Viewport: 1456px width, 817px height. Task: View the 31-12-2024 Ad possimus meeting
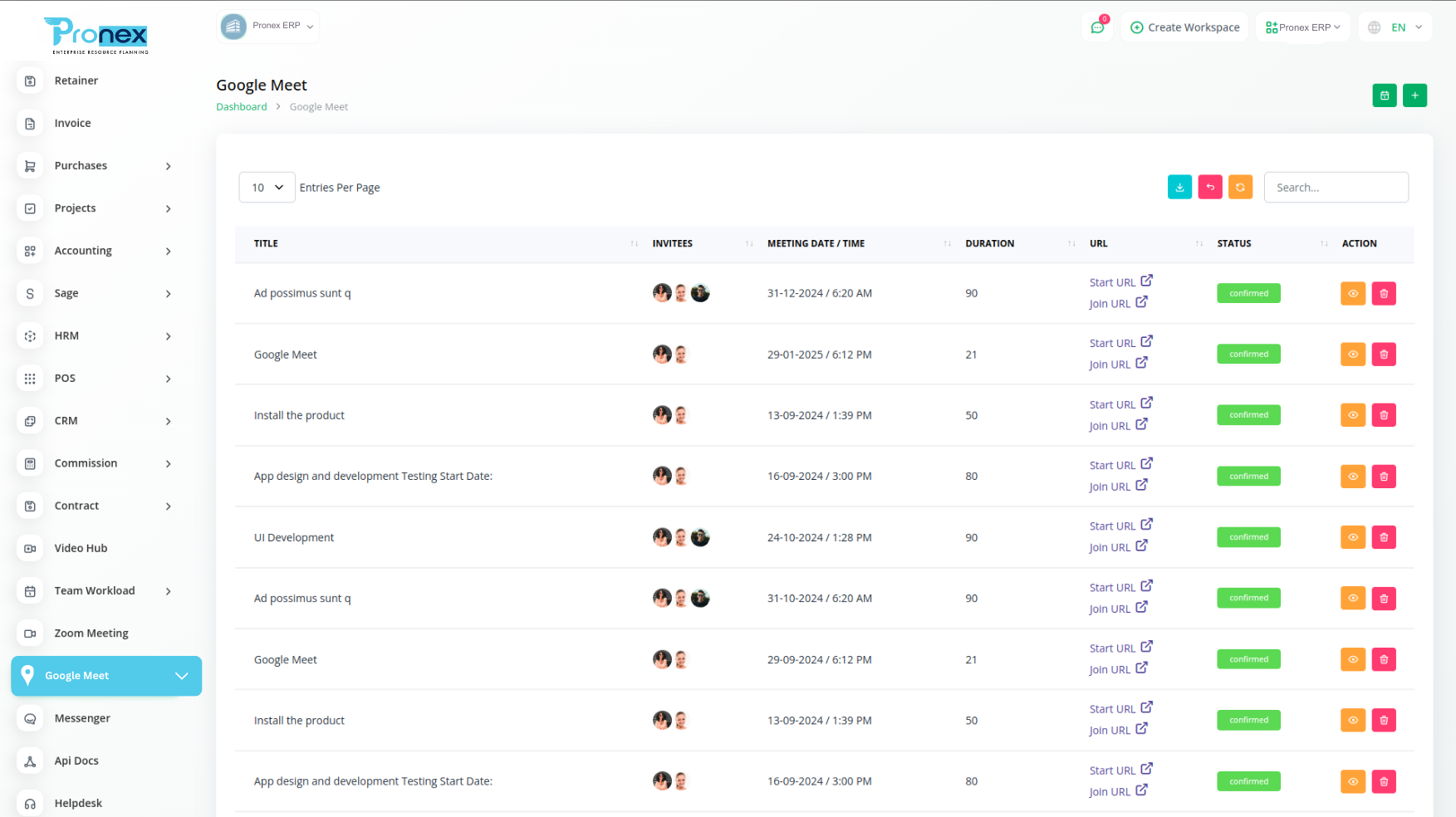(1353, 293)
